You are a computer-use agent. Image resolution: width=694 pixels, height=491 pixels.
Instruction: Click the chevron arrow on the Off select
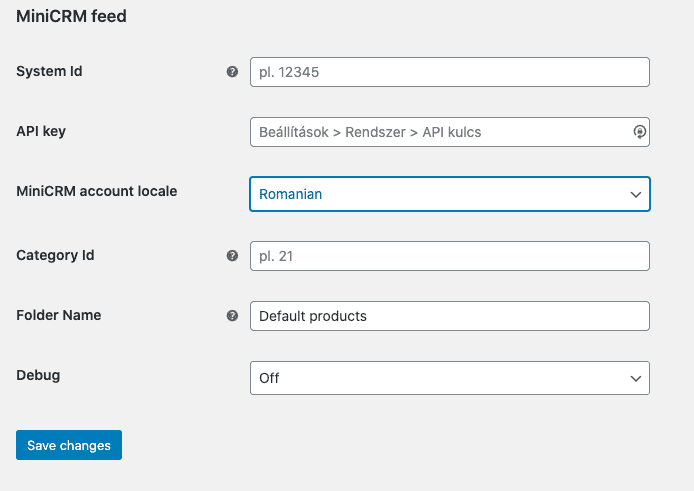click(x=636, y=379)
